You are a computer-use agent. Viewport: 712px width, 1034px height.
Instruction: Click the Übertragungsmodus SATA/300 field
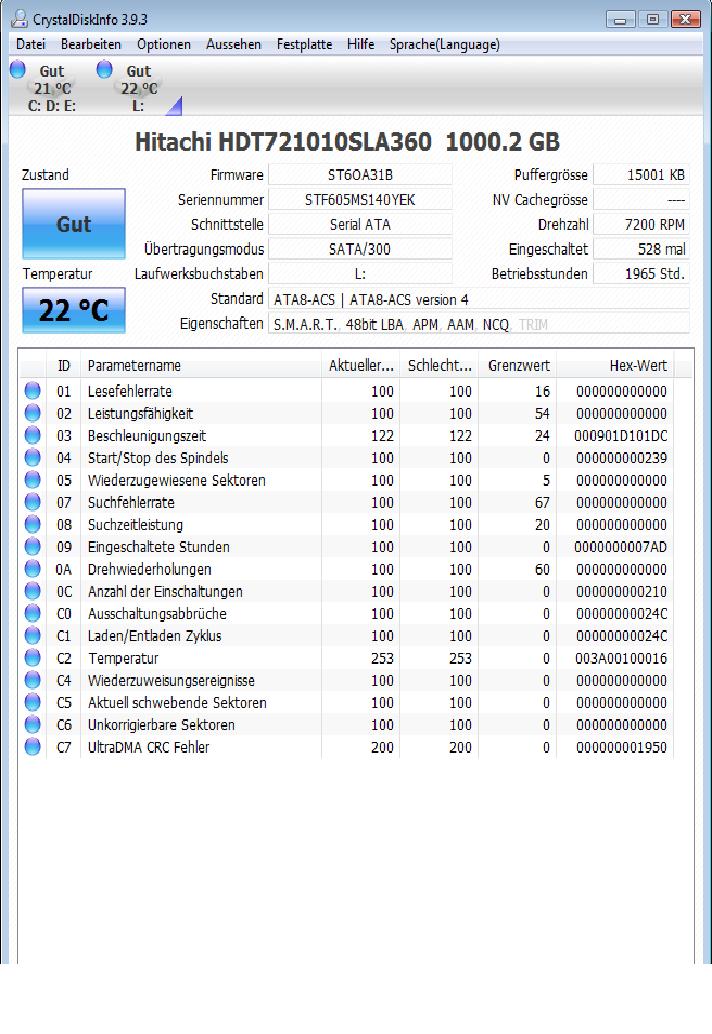(x=360, y=249)
